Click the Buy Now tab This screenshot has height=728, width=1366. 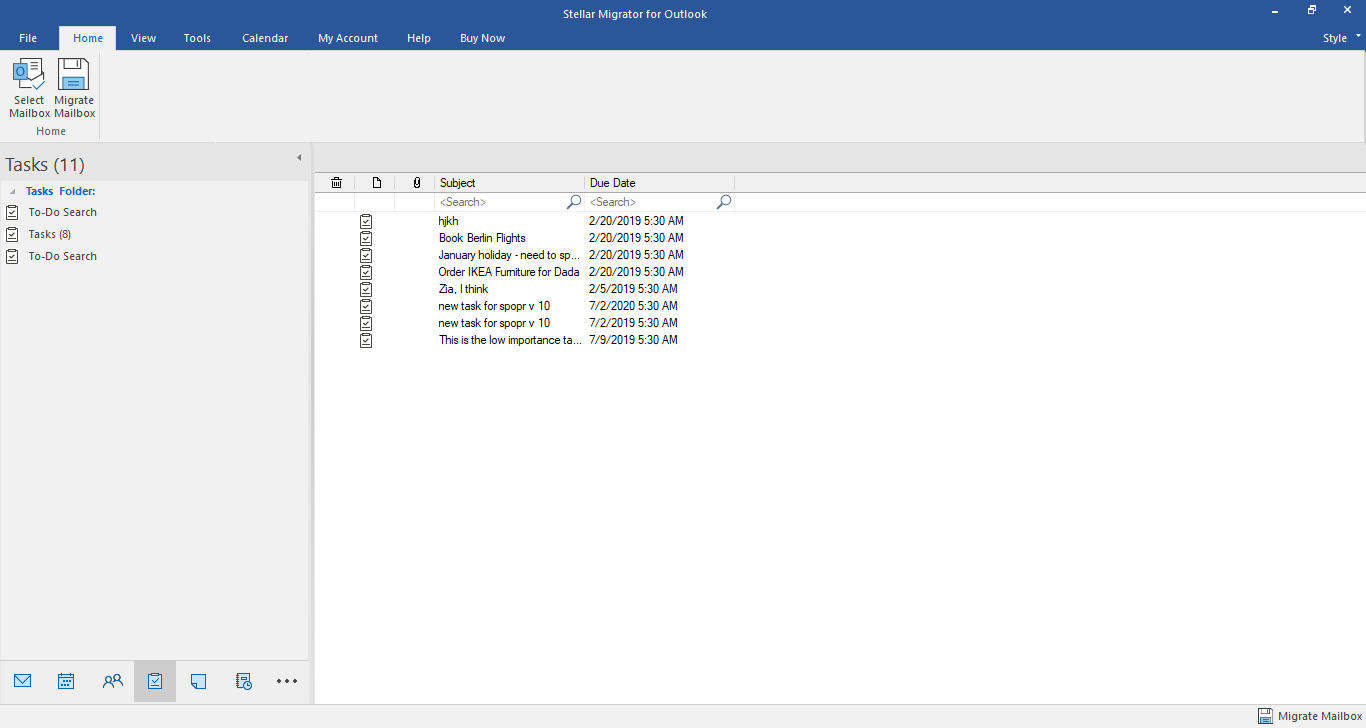[x=482, y=38]
